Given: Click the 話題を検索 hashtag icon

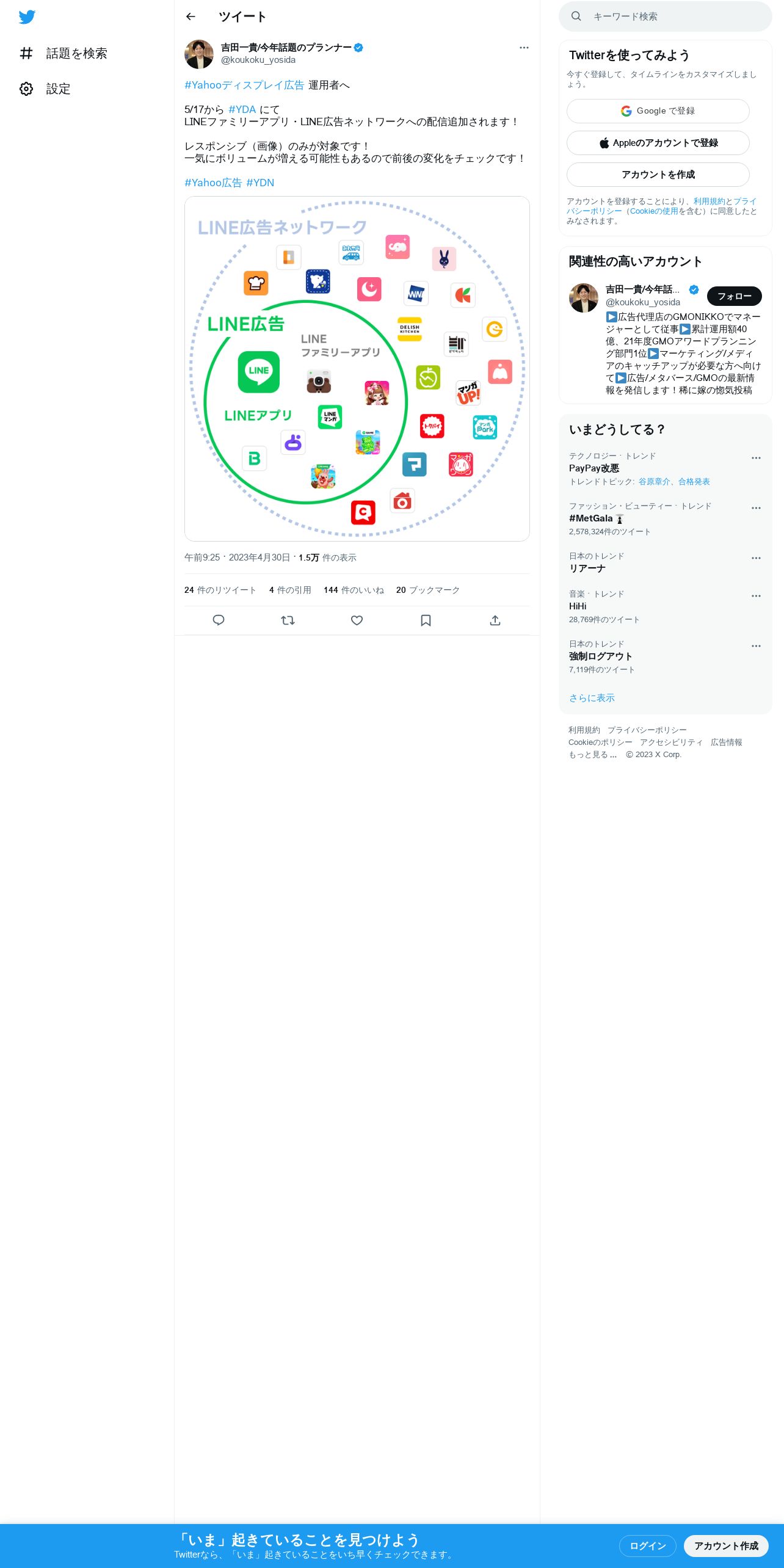Looking at the screenshot, I should (26, 54).
